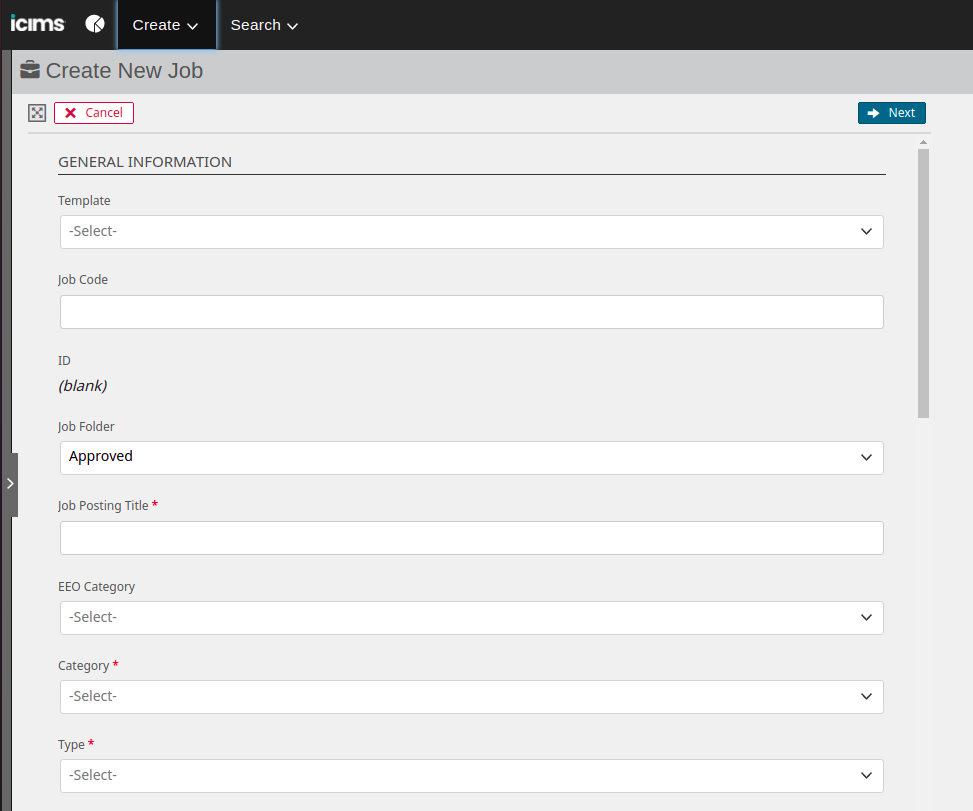Open the Job Folder dropdown showing Approved
This screenshot has height=811, width=973.
pyautogui.click(x=472, y=458)
